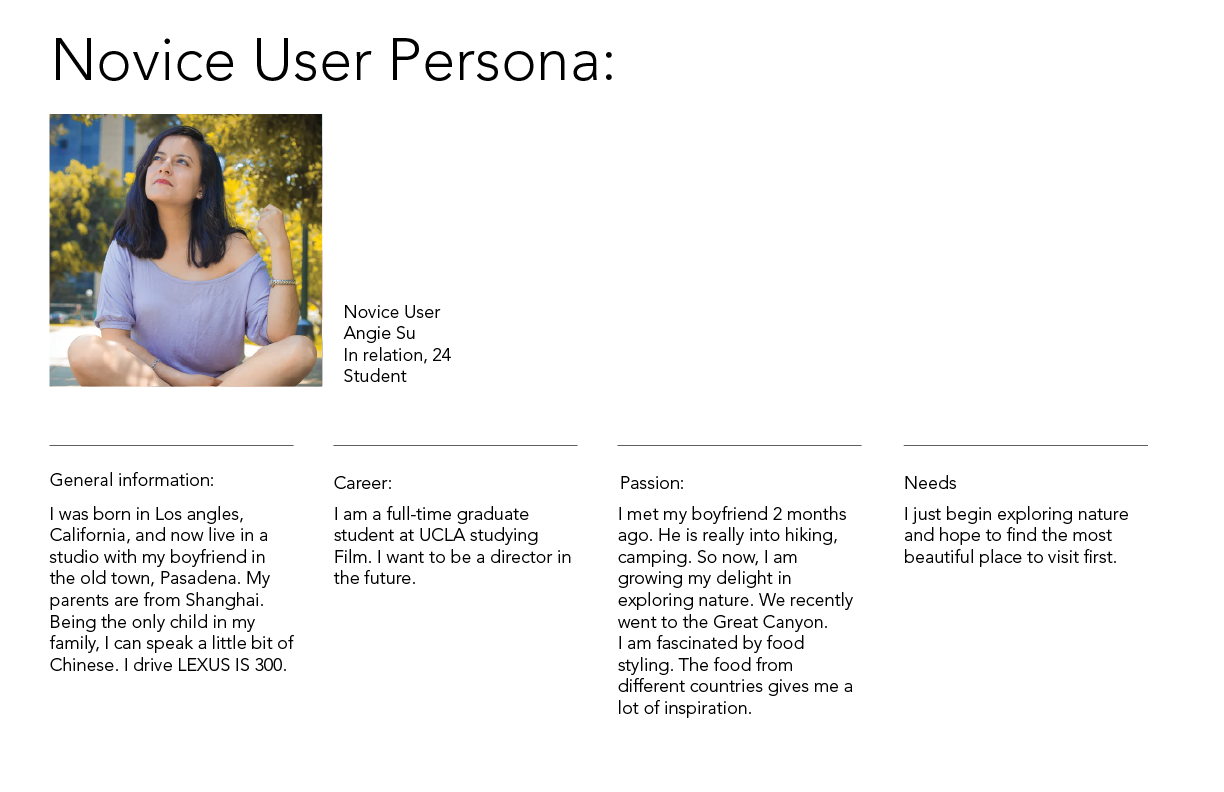Click the sentence about Great Canyon trip
The height and width of the screenshot is (792, 1224).
[x=735, y=611]
